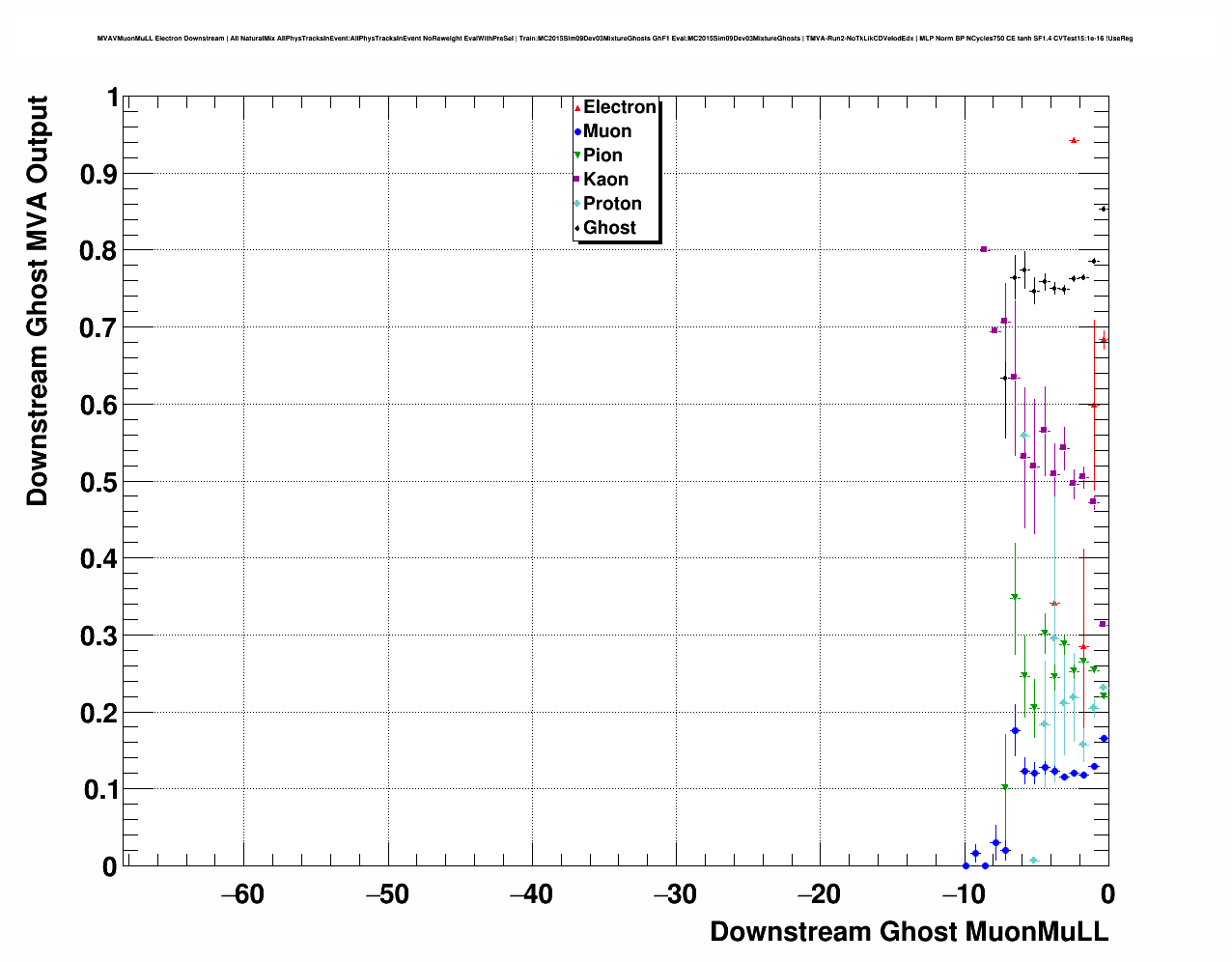
Task: Pick the black Ghost marker in the legend
Action: click(577, 228)
